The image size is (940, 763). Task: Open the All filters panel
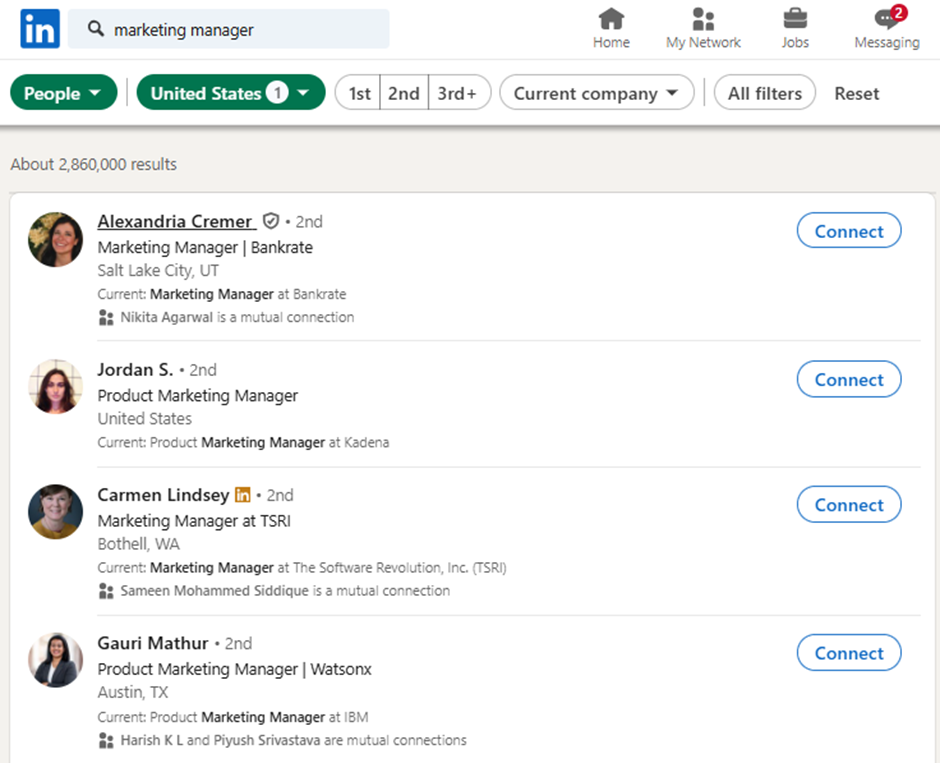[x=764, y=93]
